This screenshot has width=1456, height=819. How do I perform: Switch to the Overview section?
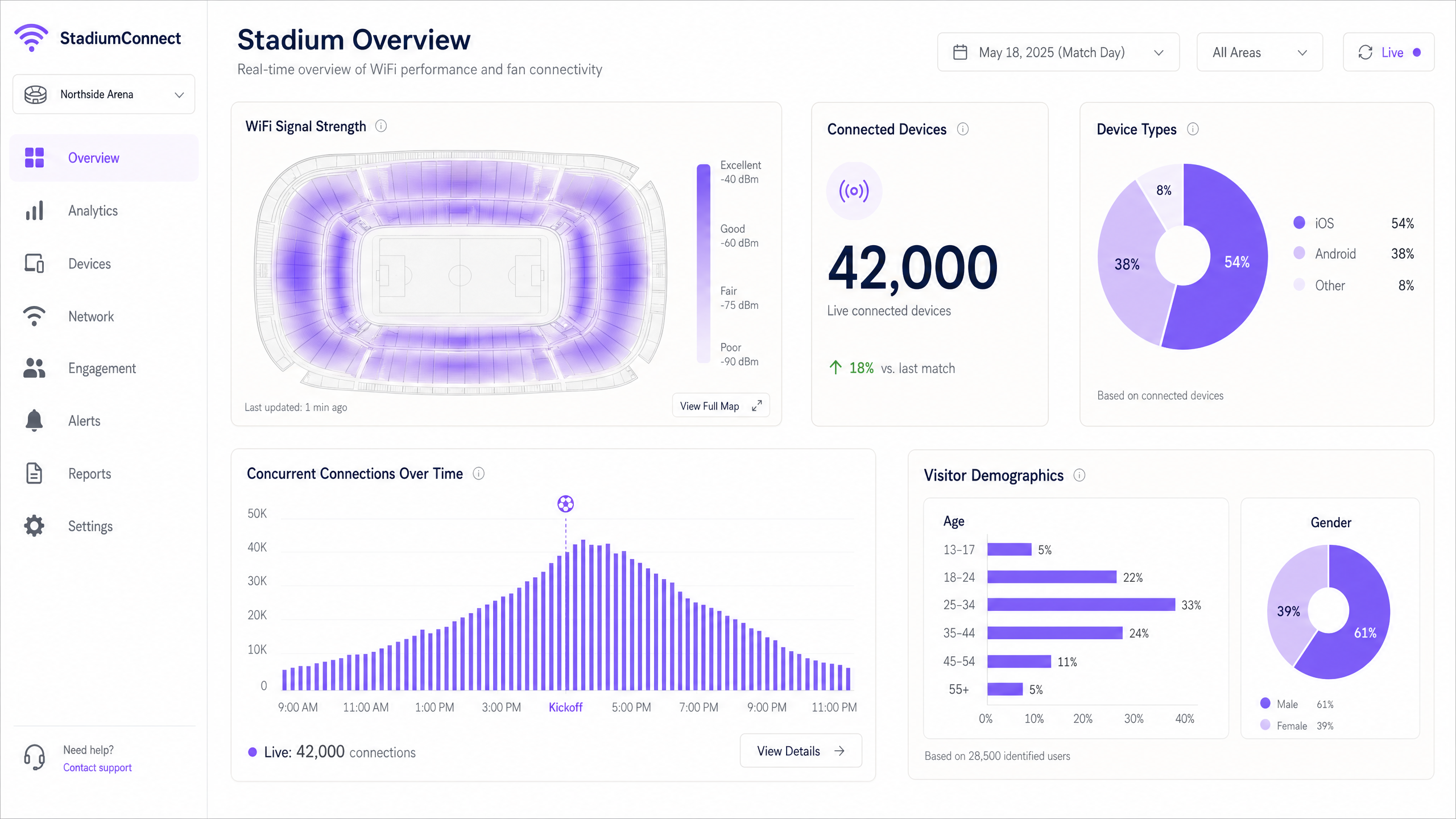[x=94, y=158]
